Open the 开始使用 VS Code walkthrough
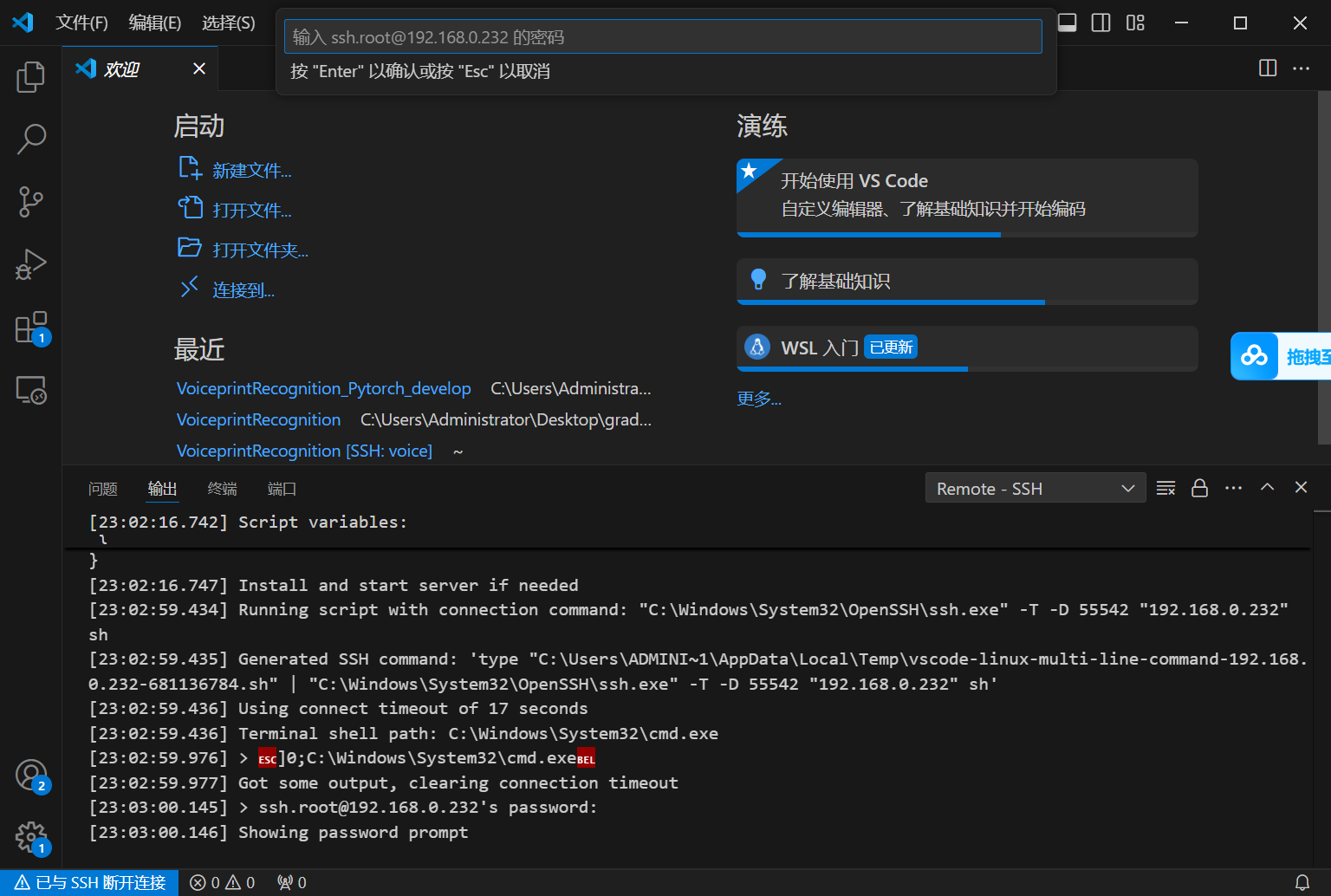 pos(967,196)
